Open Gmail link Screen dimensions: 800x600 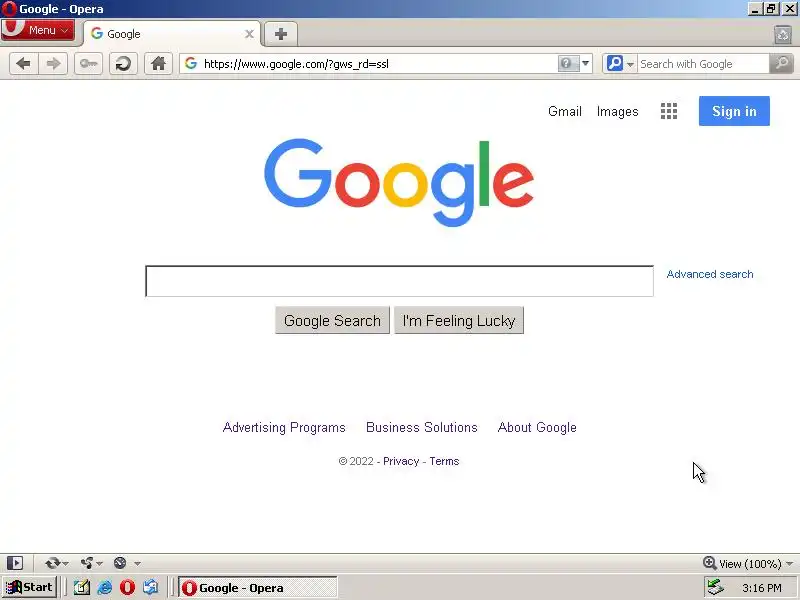pyautogui.click(x=564, y=111)
